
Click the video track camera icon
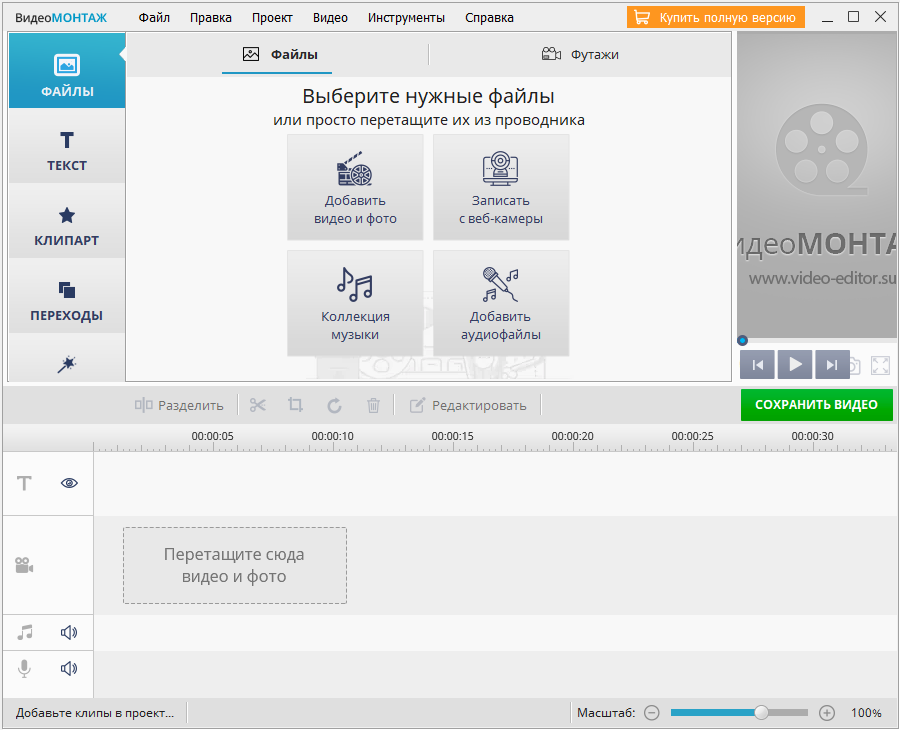[24, 565]
